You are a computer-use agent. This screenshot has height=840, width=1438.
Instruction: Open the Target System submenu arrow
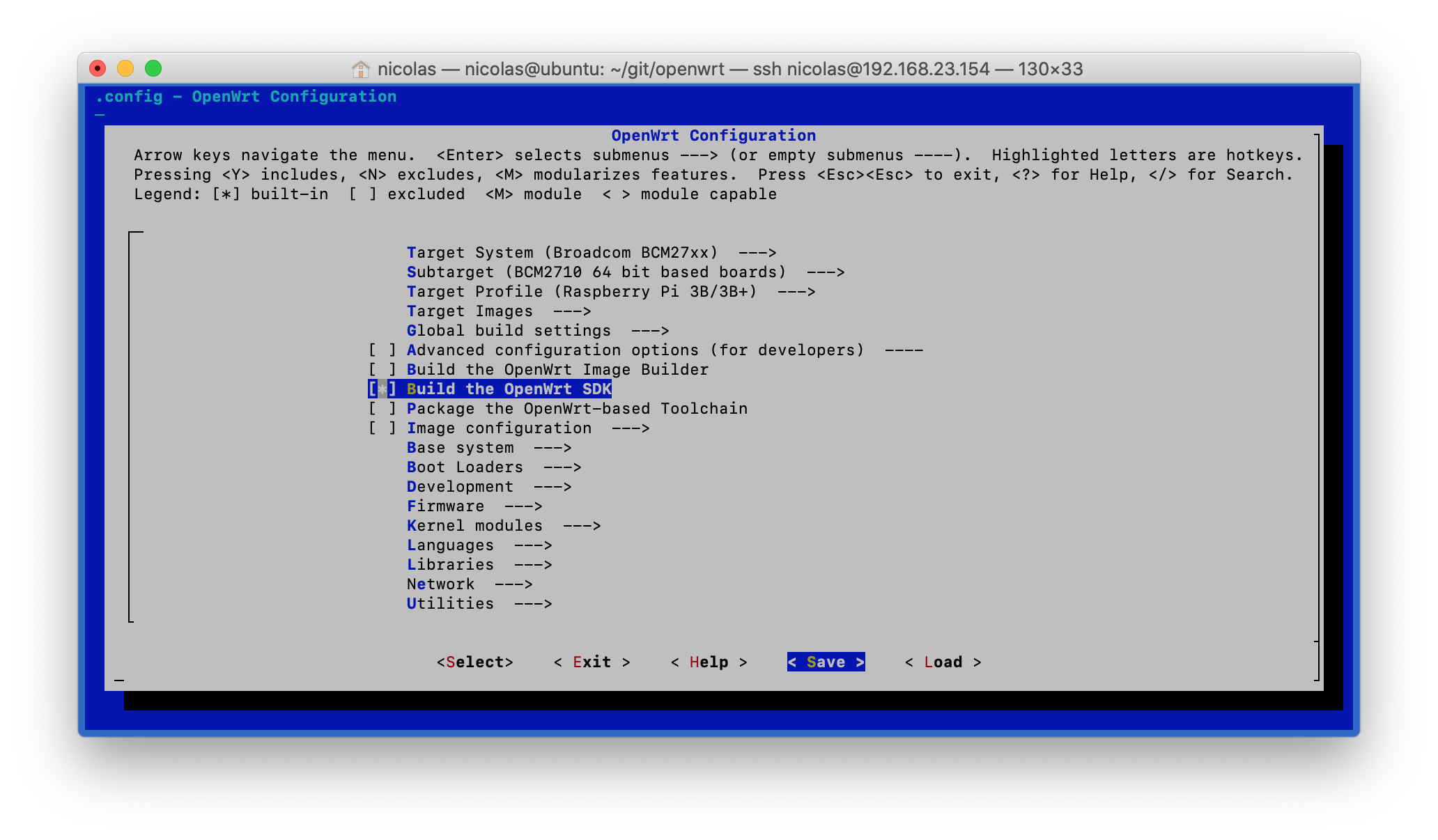coord(757,253)
